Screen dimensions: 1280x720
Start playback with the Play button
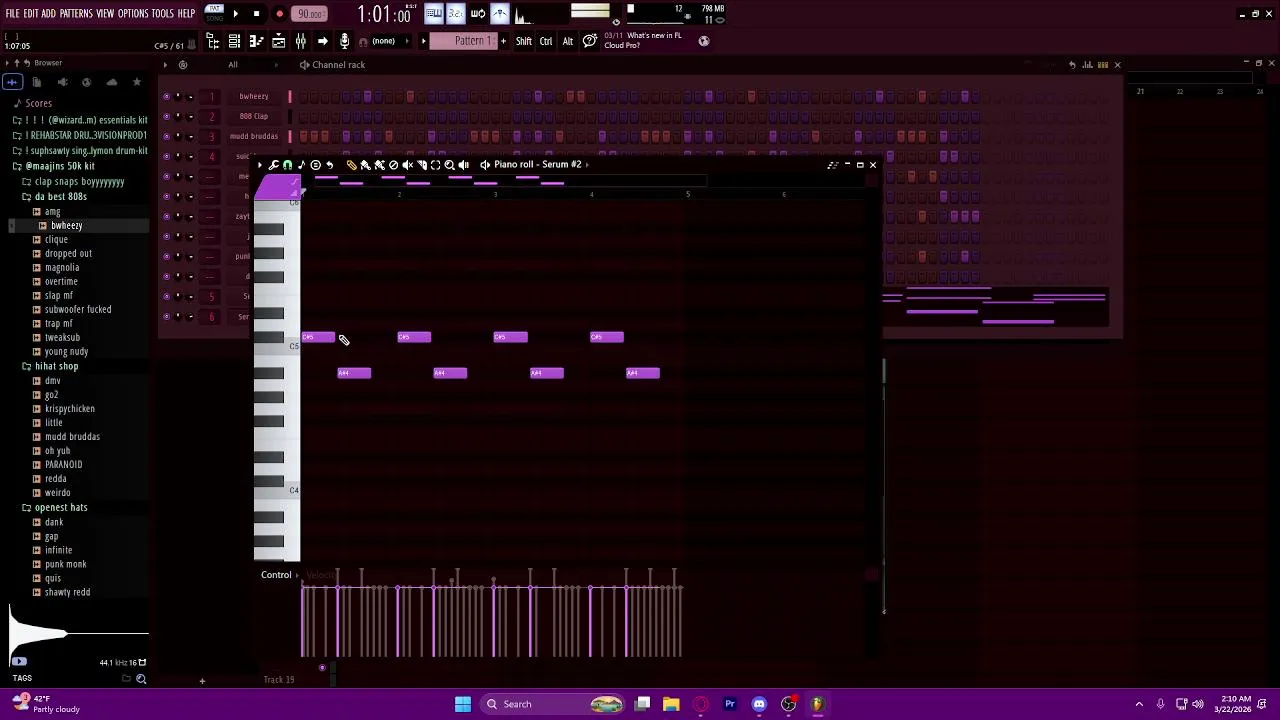tap(235, 14)
